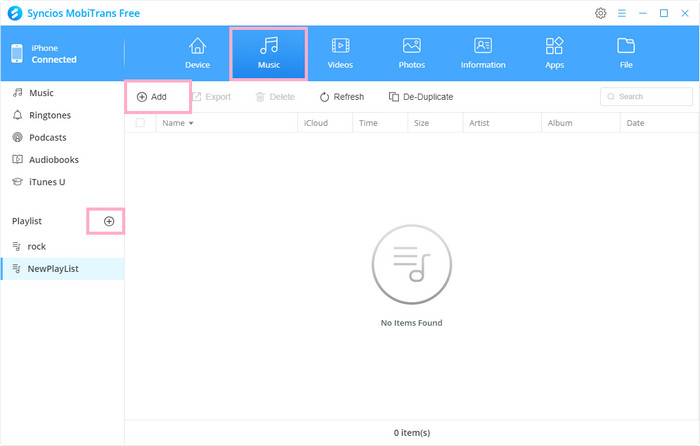The image size is (700, 446).
Task: Click the Delete toolbar button
Action: coord(275,97)
